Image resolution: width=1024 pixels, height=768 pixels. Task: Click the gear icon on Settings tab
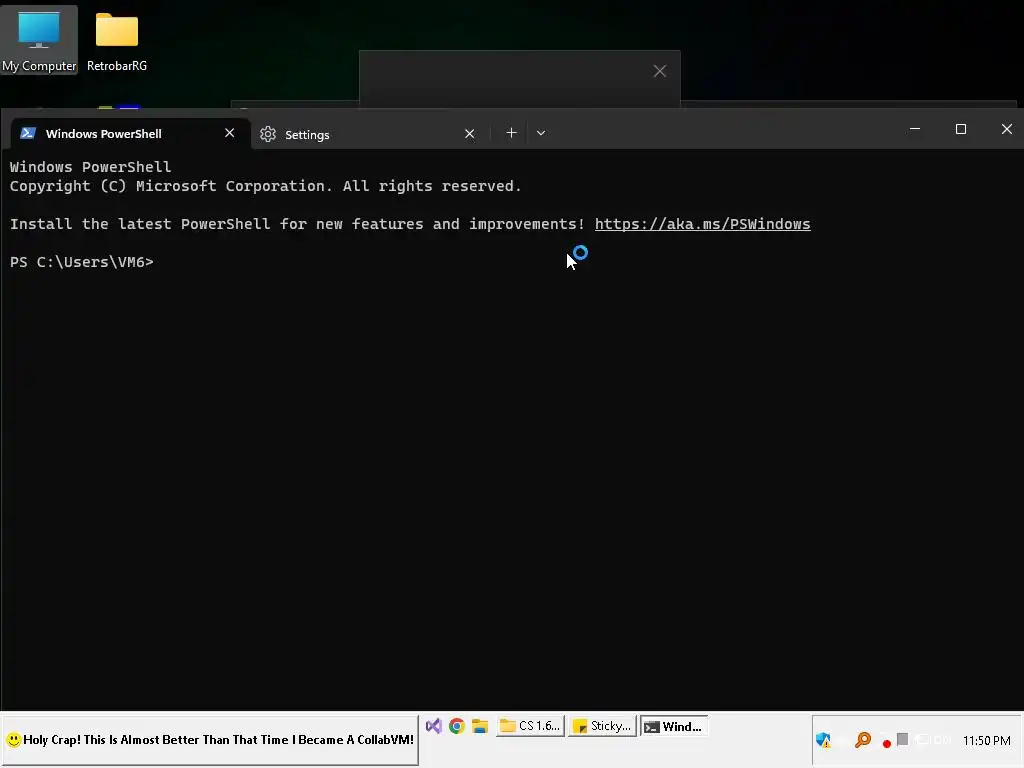coord(268,134)
